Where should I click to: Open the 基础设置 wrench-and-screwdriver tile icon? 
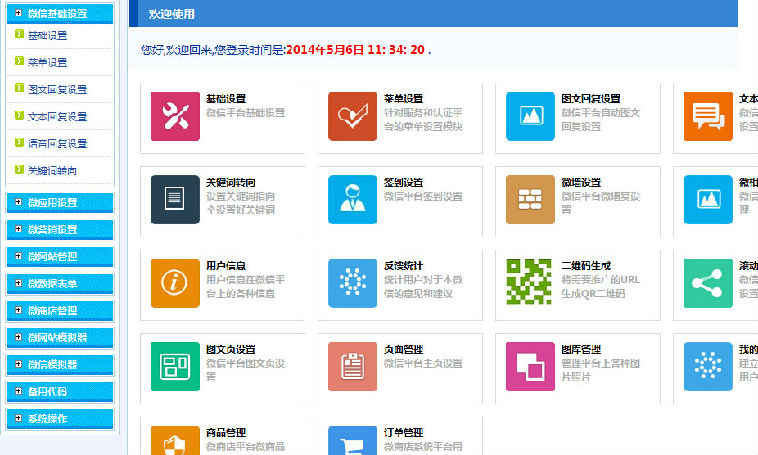tap(175, 117)
